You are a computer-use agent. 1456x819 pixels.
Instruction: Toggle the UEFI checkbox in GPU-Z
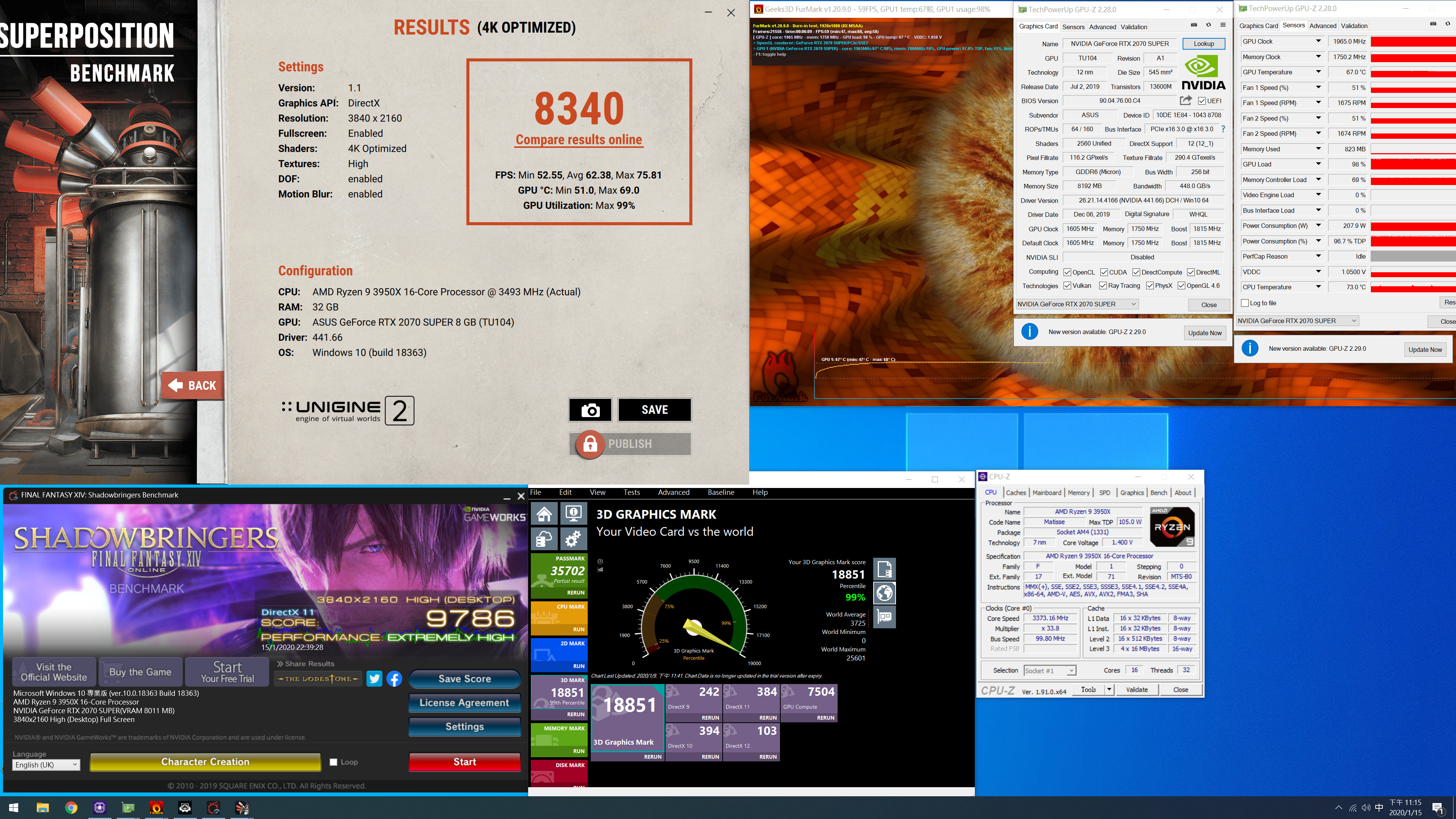point(1202,100)
